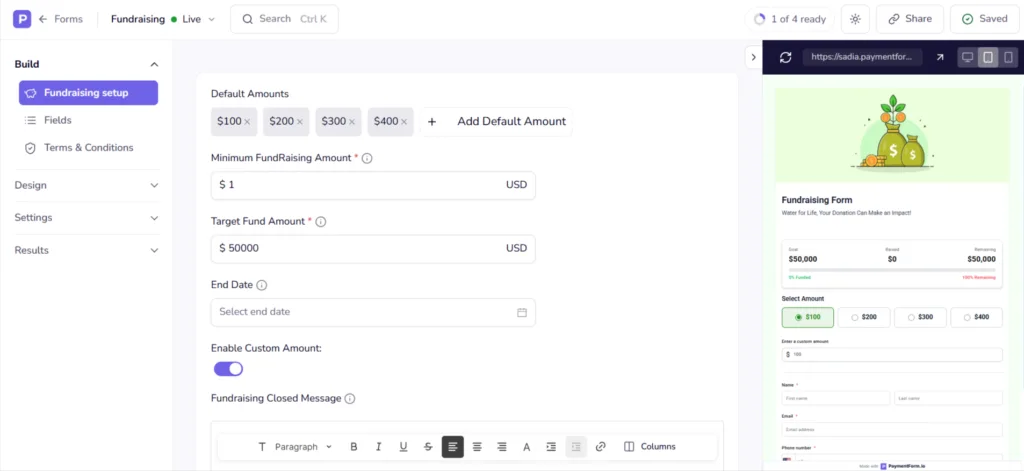Click the Select end date field

pyautogui.click(x=373, y=312)
